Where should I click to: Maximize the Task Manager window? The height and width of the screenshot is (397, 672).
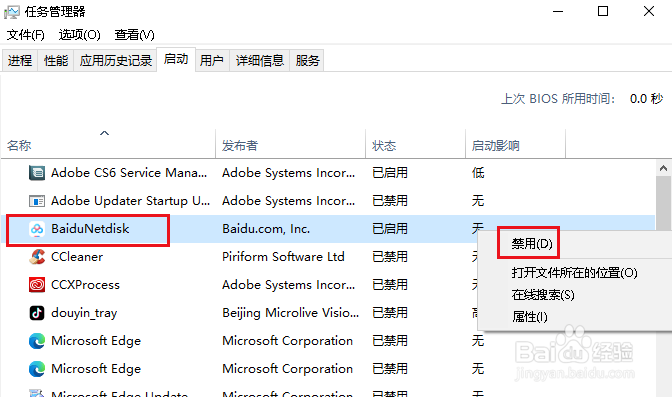603,12
